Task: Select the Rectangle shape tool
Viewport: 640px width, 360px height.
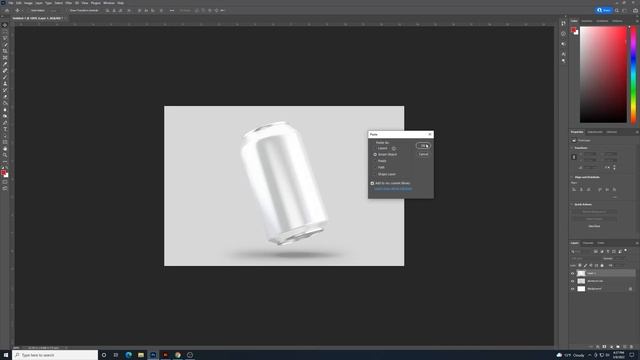Action: pos(5,142)
